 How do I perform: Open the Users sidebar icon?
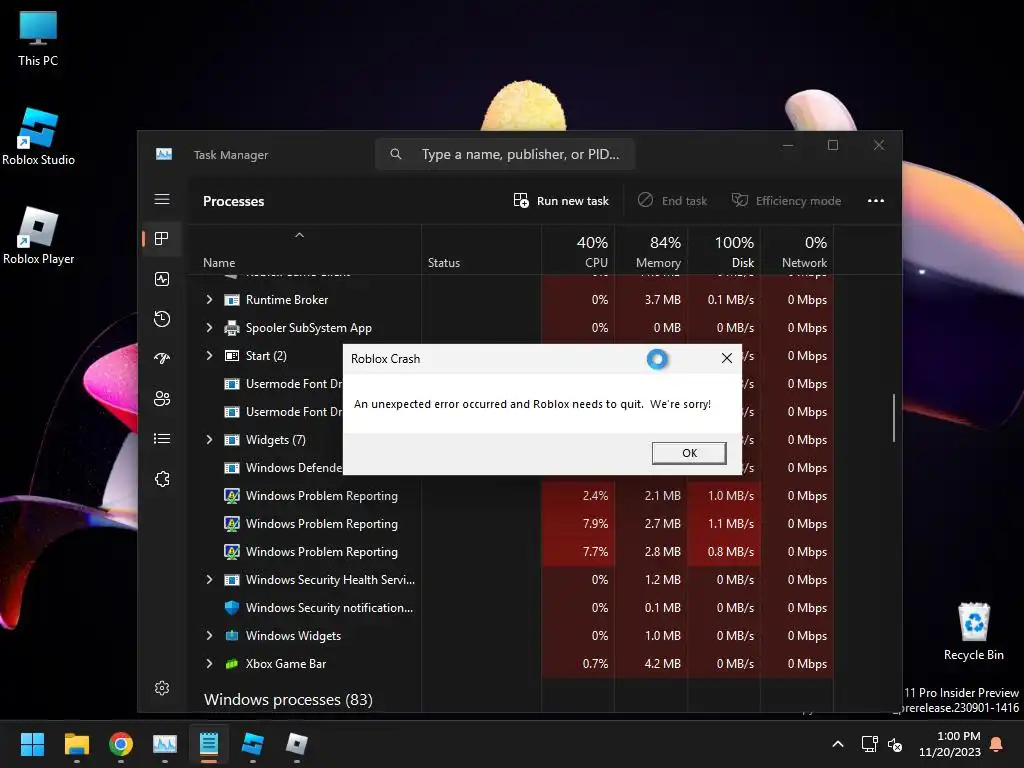(x=162, y=398)
